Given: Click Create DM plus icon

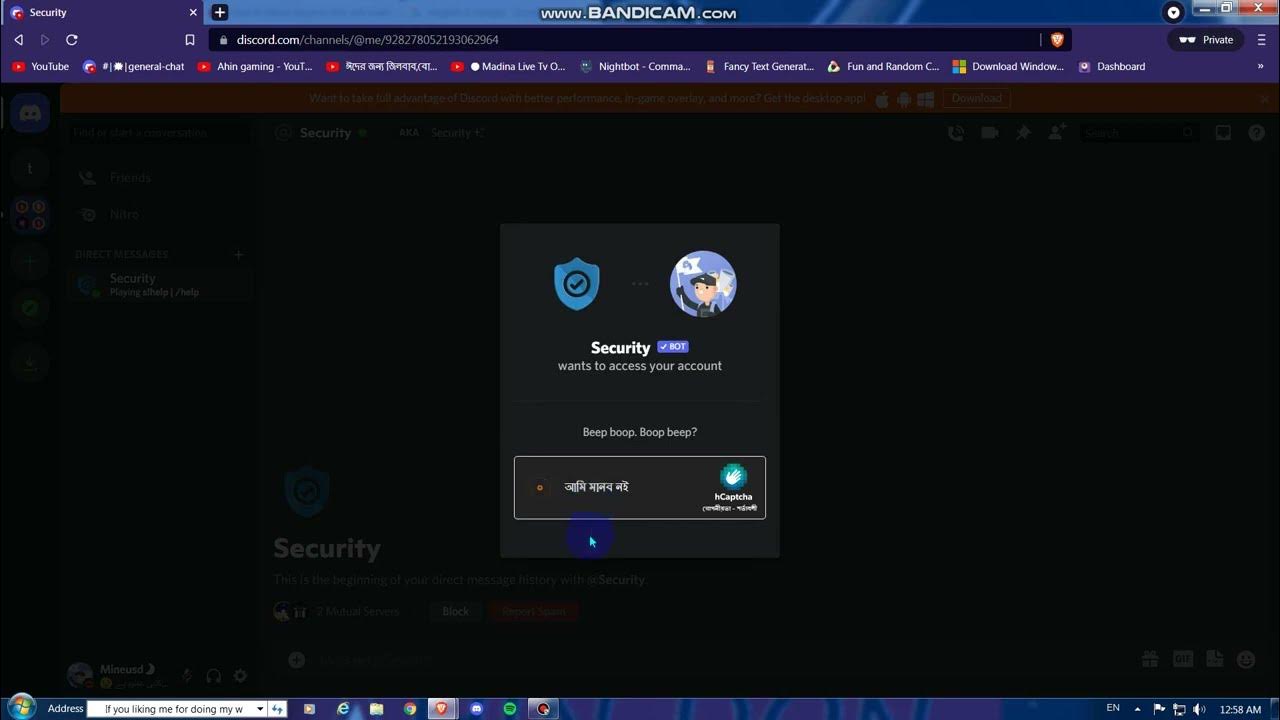Looking at the screenshot, I should click(238, 255).
